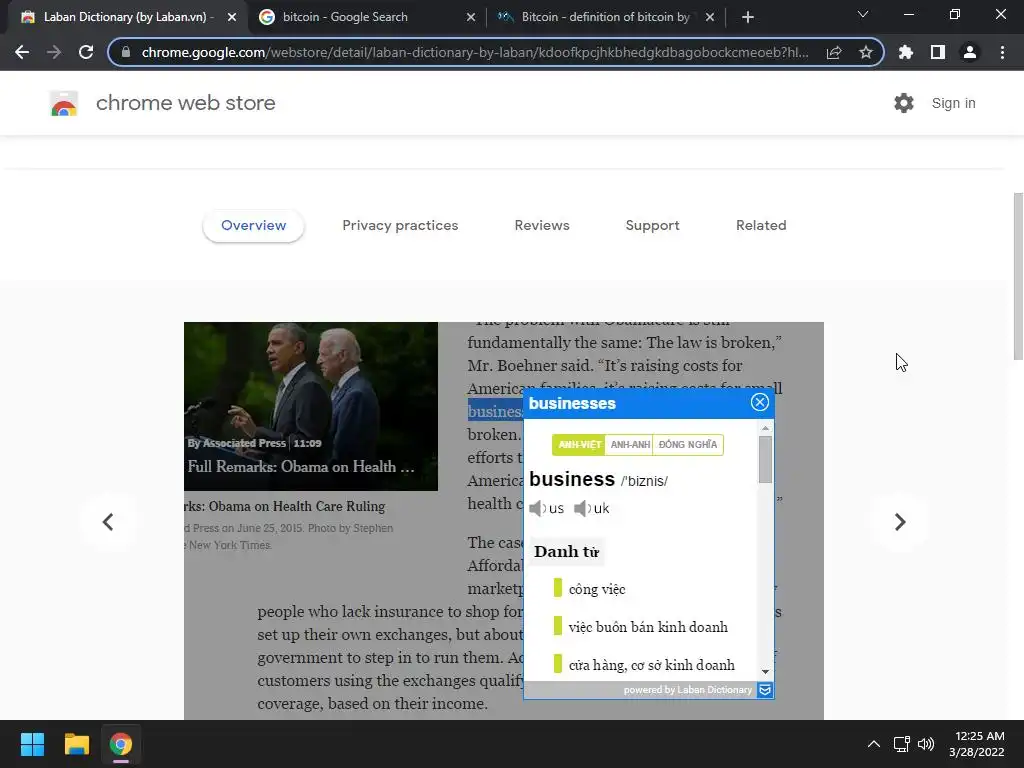Open Windows Start menu
This screenshot has width=1024, height=768.
tap(32, 744)
